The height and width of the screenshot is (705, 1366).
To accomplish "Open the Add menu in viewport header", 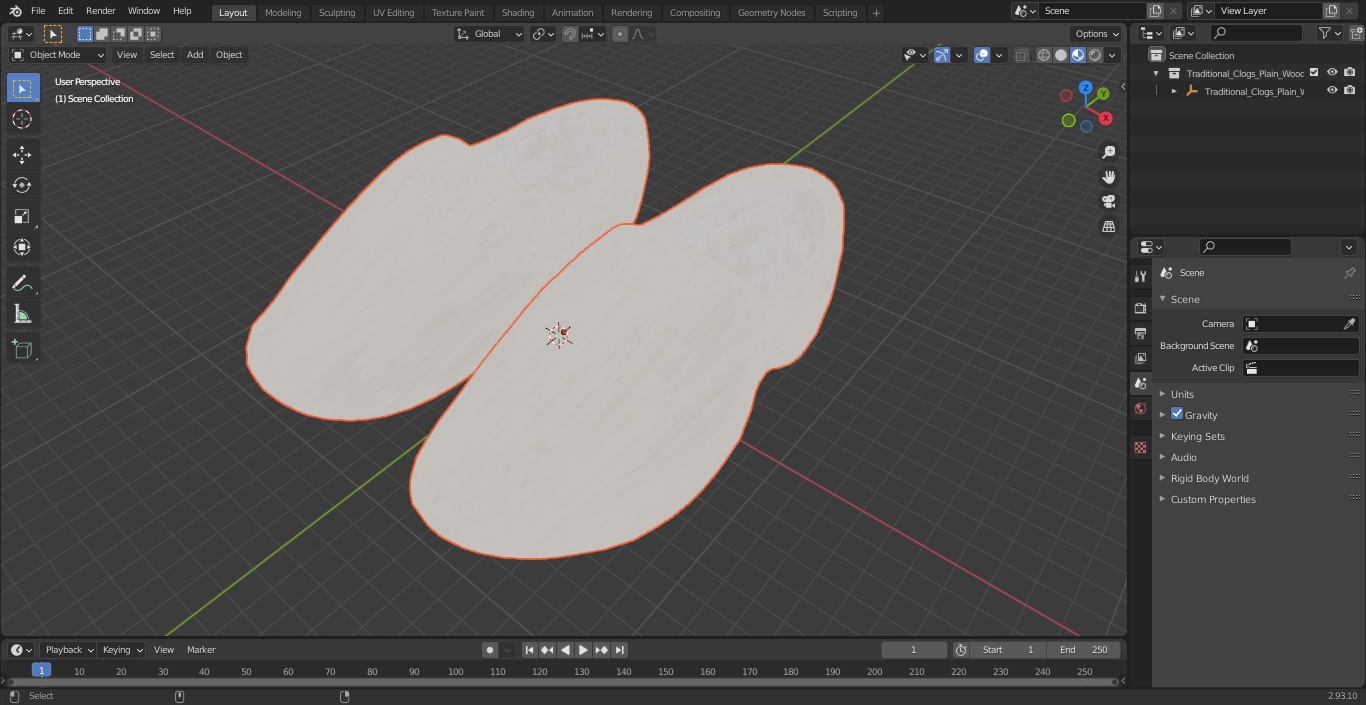I will [195, 55].
